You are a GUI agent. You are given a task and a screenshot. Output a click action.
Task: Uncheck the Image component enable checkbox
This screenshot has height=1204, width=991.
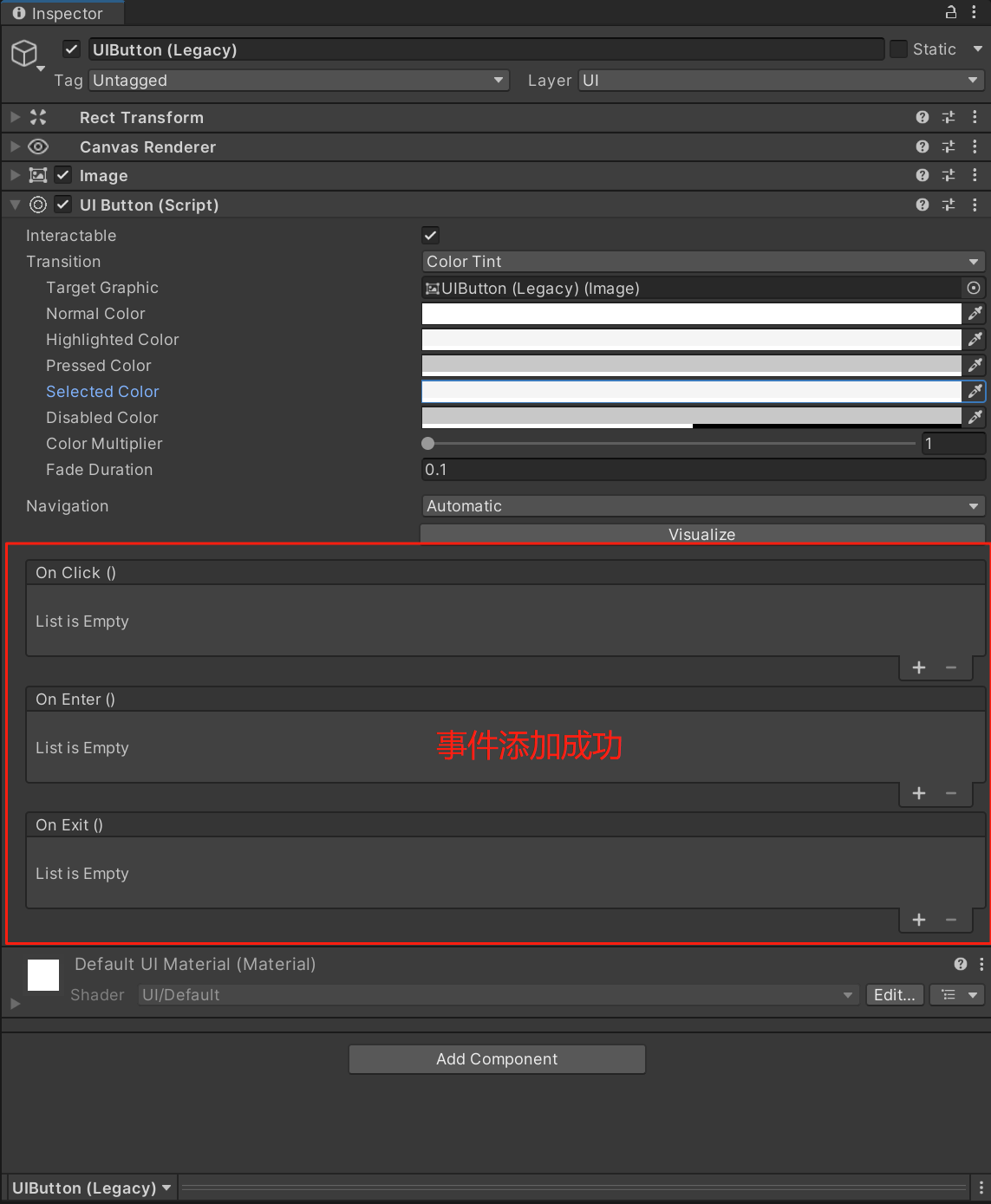pyautogui.click(x=62, y=174)
